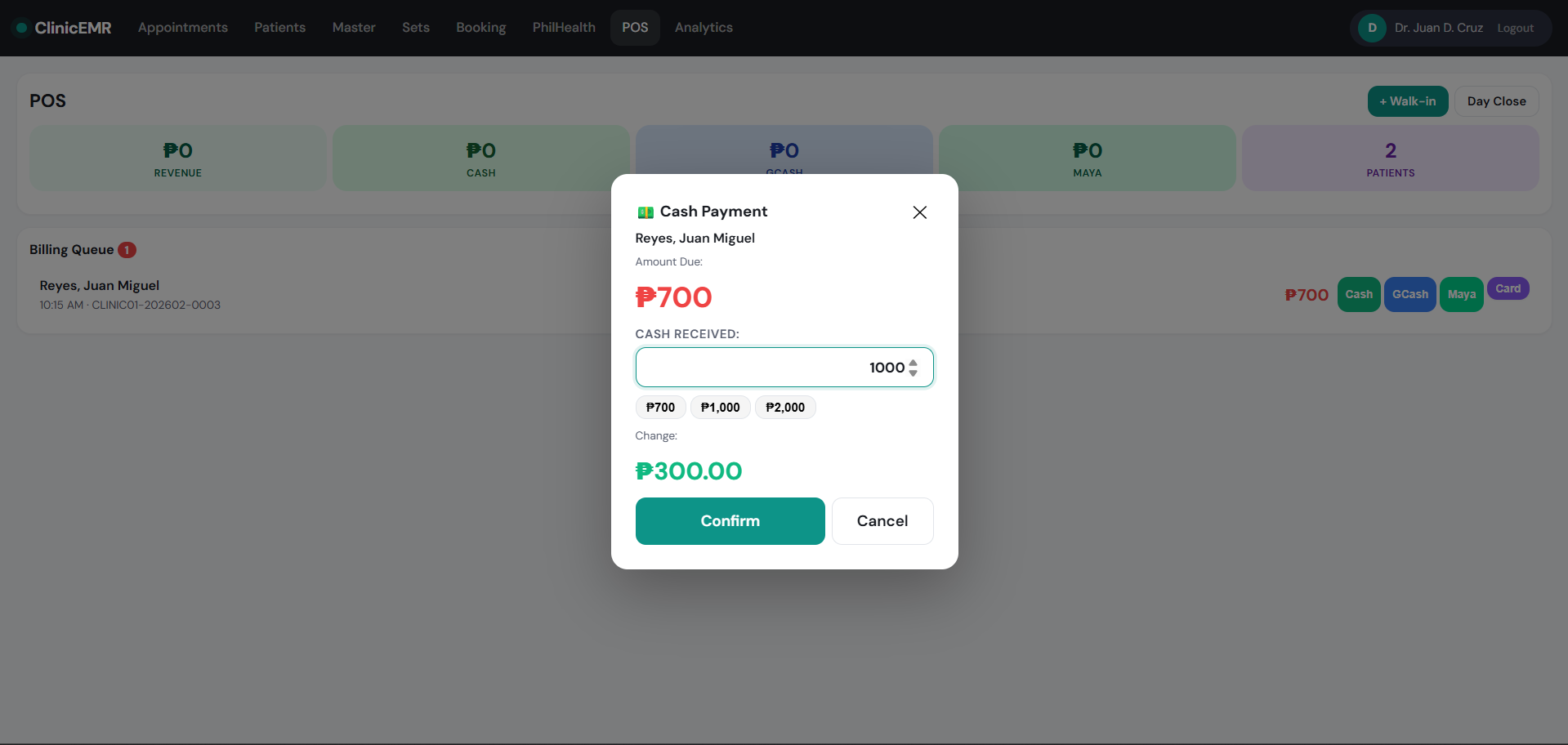This screenshot has width=1568, height=745.
Task: Open the PhilHealth section
Action: [x=564, y=28]
